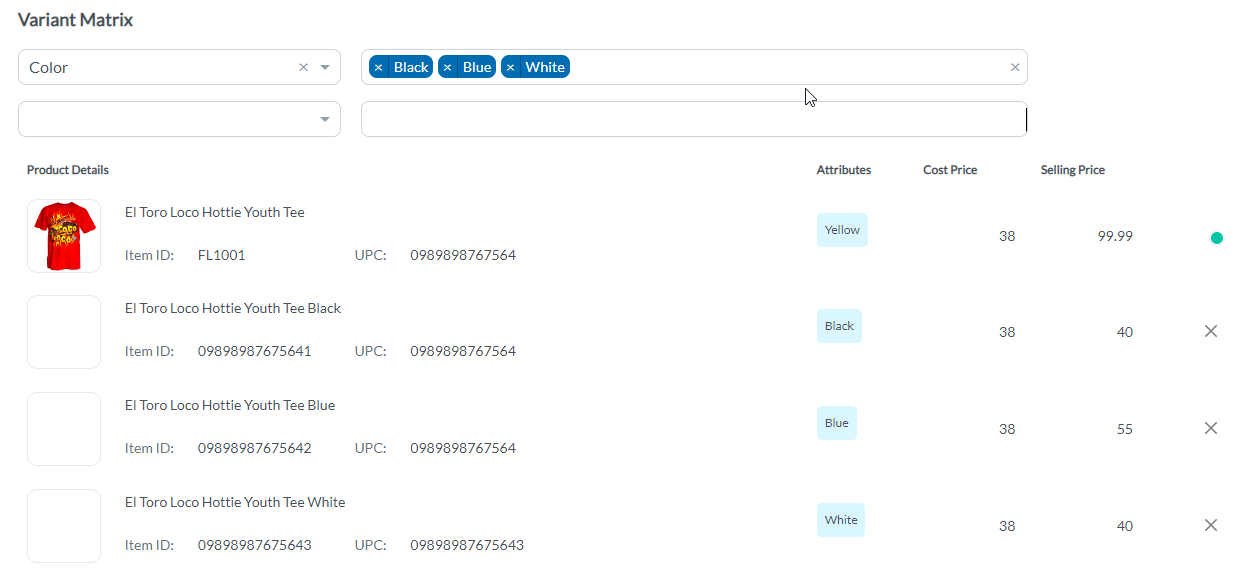
Task: Click the Attributes column header
Action: coord(843,169)
